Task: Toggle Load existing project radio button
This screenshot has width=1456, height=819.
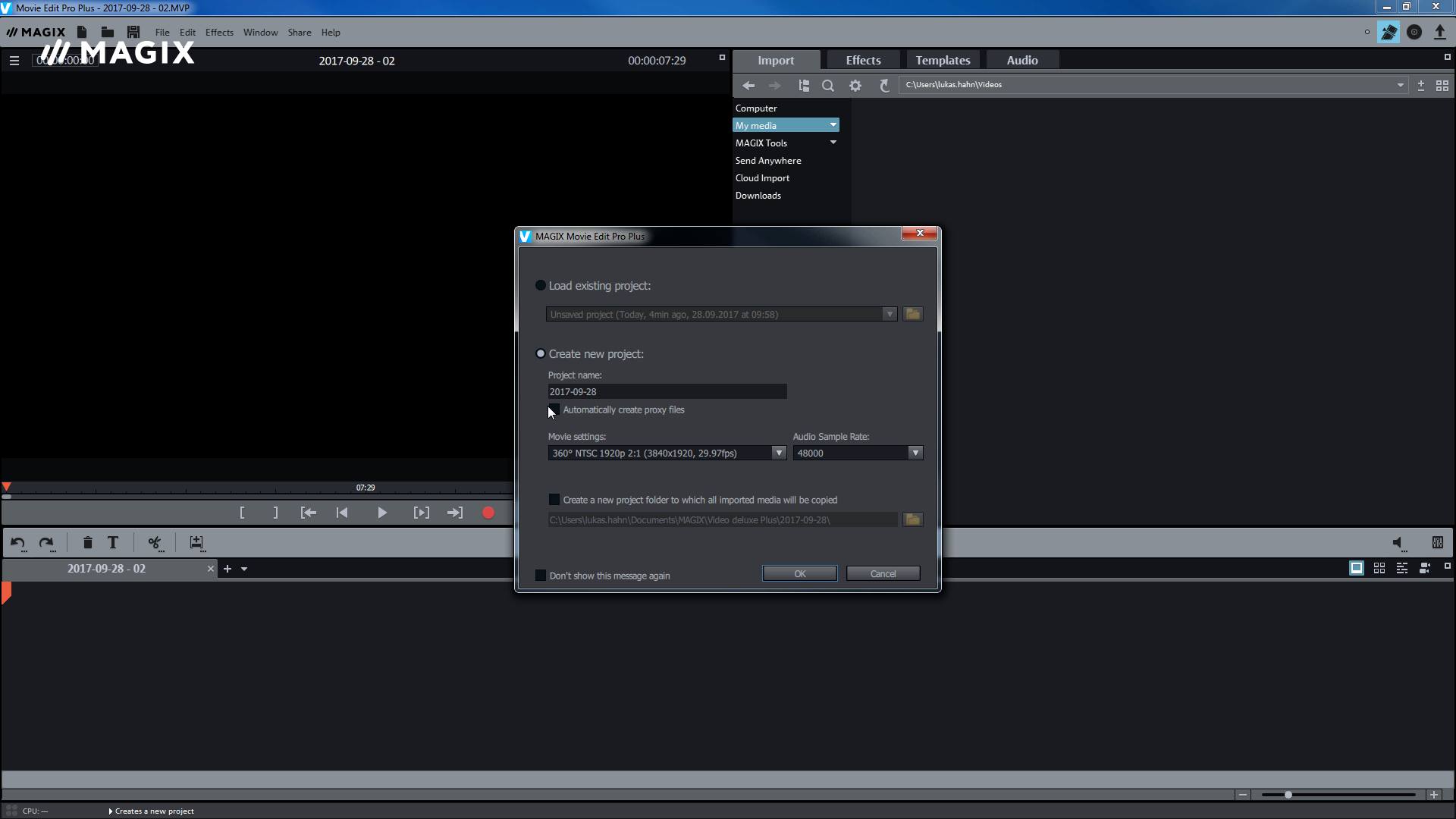Action: 541,285
